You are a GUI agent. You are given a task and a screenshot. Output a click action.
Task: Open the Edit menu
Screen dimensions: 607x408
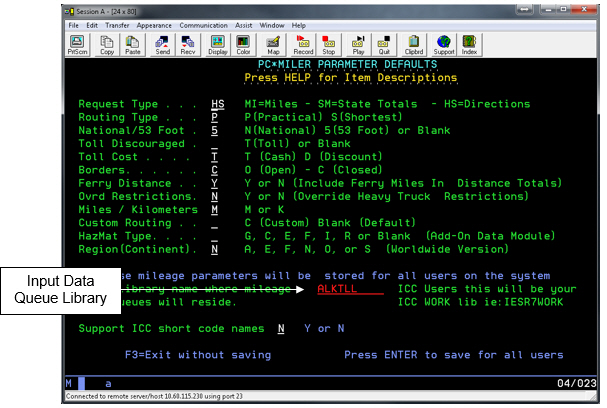coord(92,25)
